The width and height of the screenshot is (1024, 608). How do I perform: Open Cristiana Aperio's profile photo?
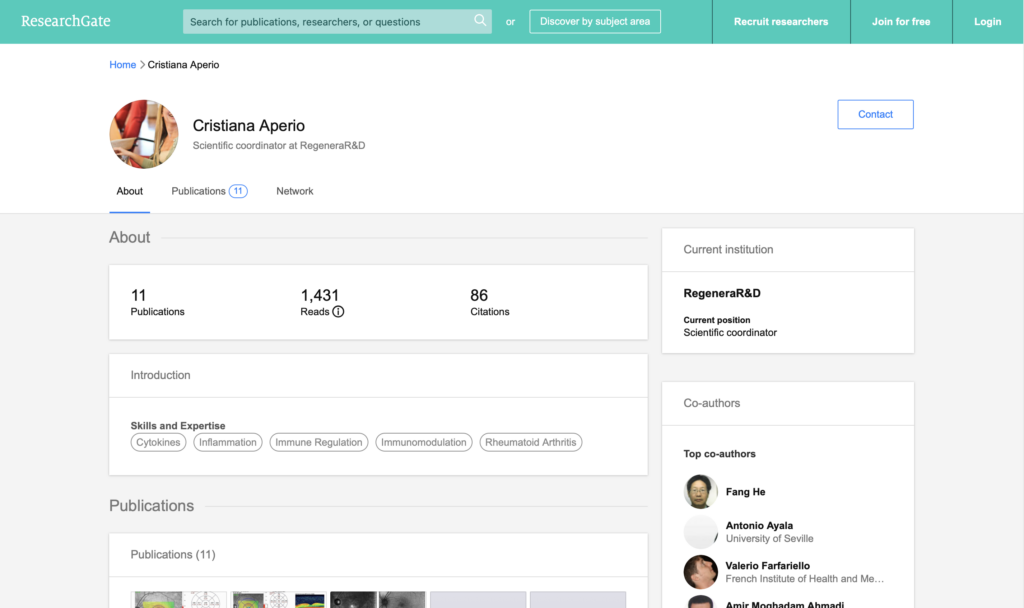144,134
